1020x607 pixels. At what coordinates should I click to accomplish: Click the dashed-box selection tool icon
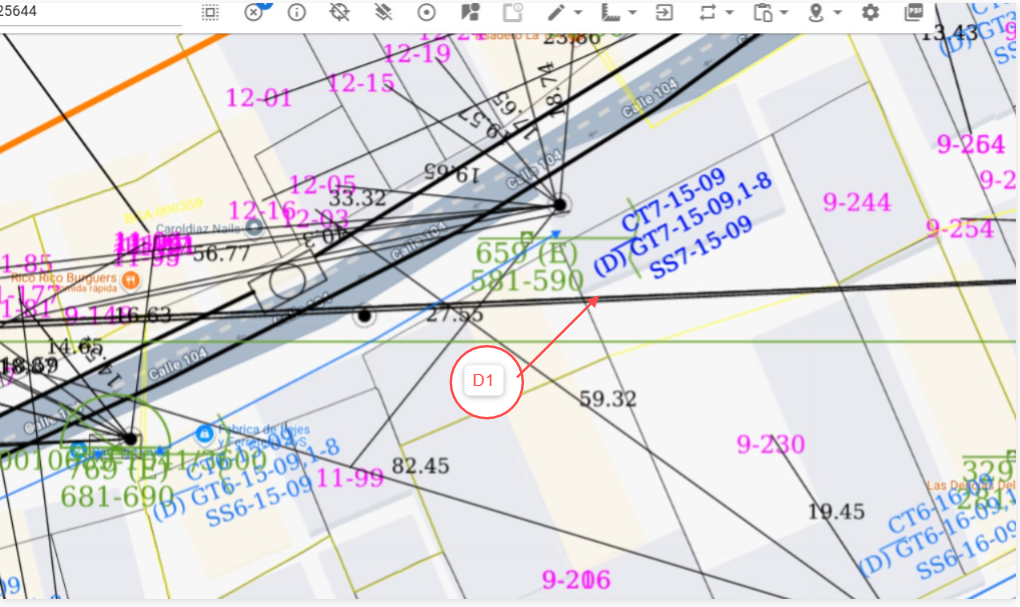tap(210, 12)
